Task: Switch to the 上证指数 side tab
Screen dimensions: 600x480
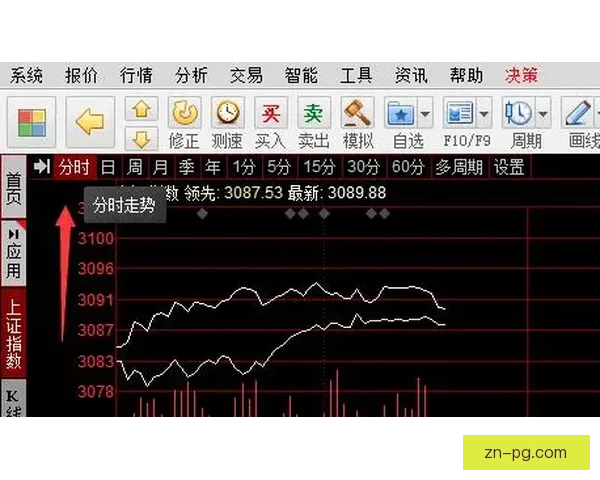Action: (14, 333)
